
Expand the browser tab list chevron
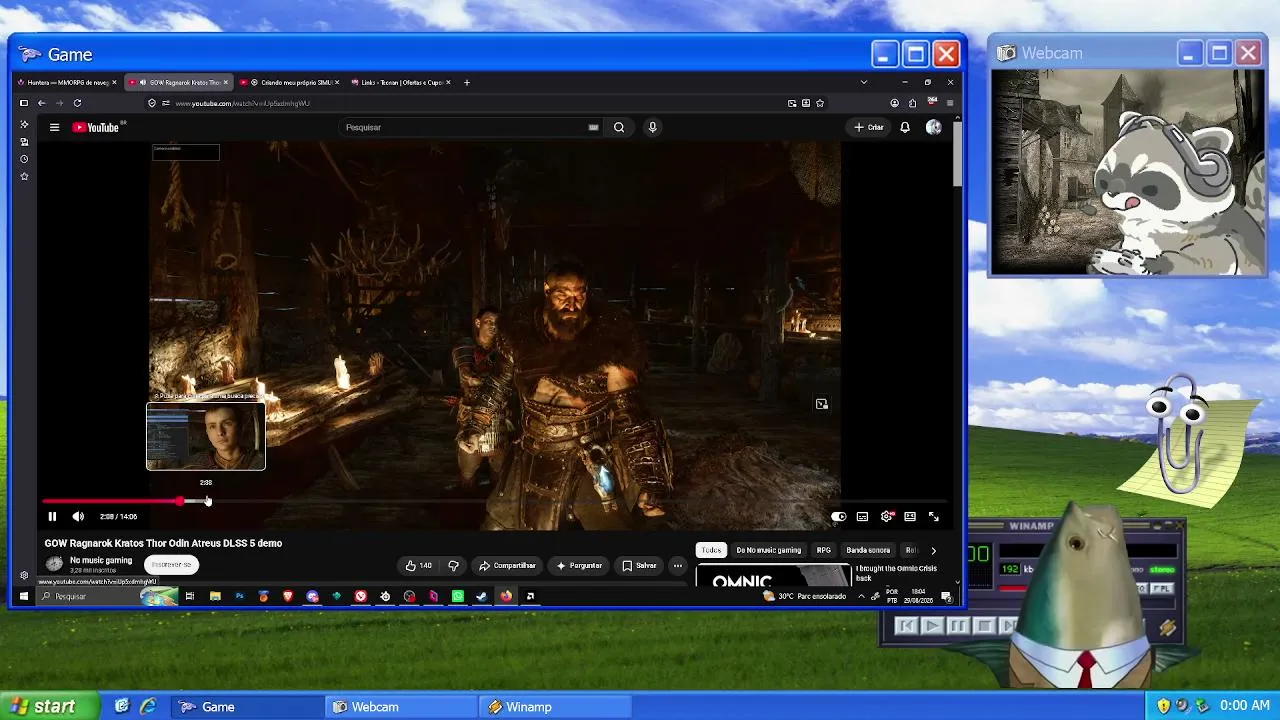pyautogui.click(x=864, y=82)
